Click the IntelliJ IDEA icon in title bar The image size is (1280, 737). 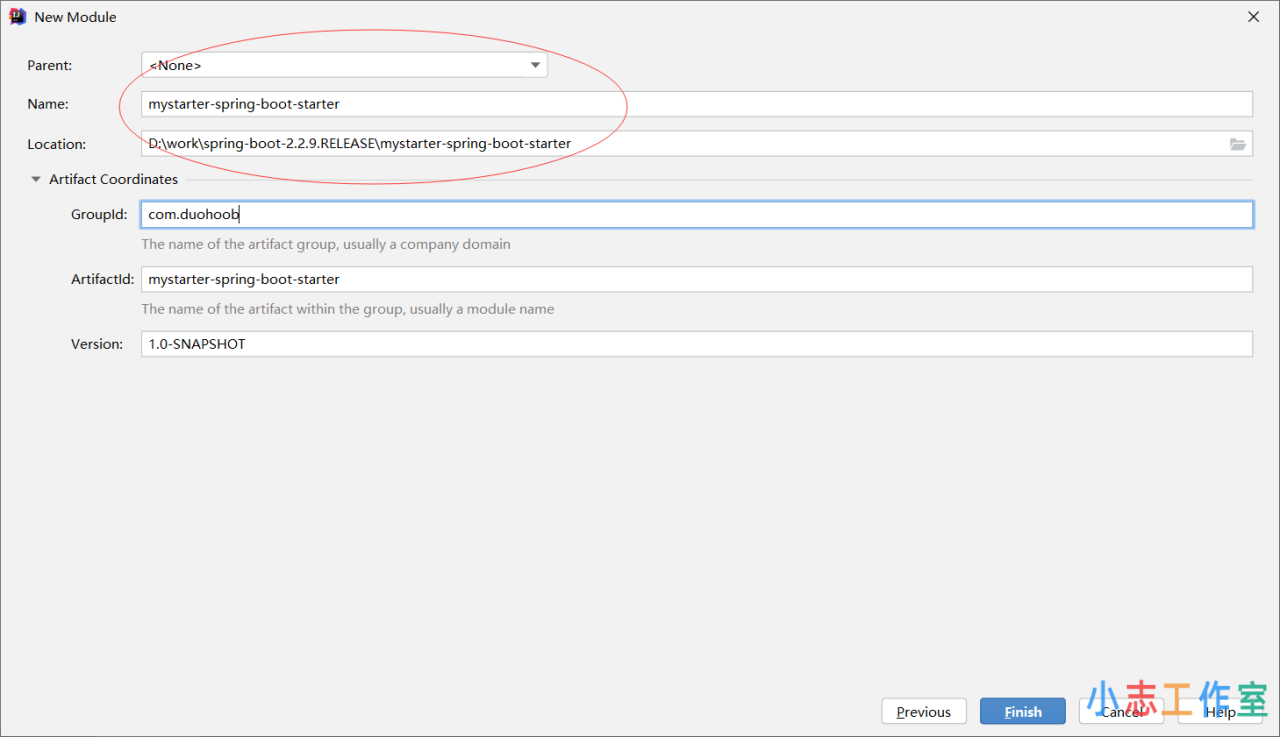coord(17,17)
